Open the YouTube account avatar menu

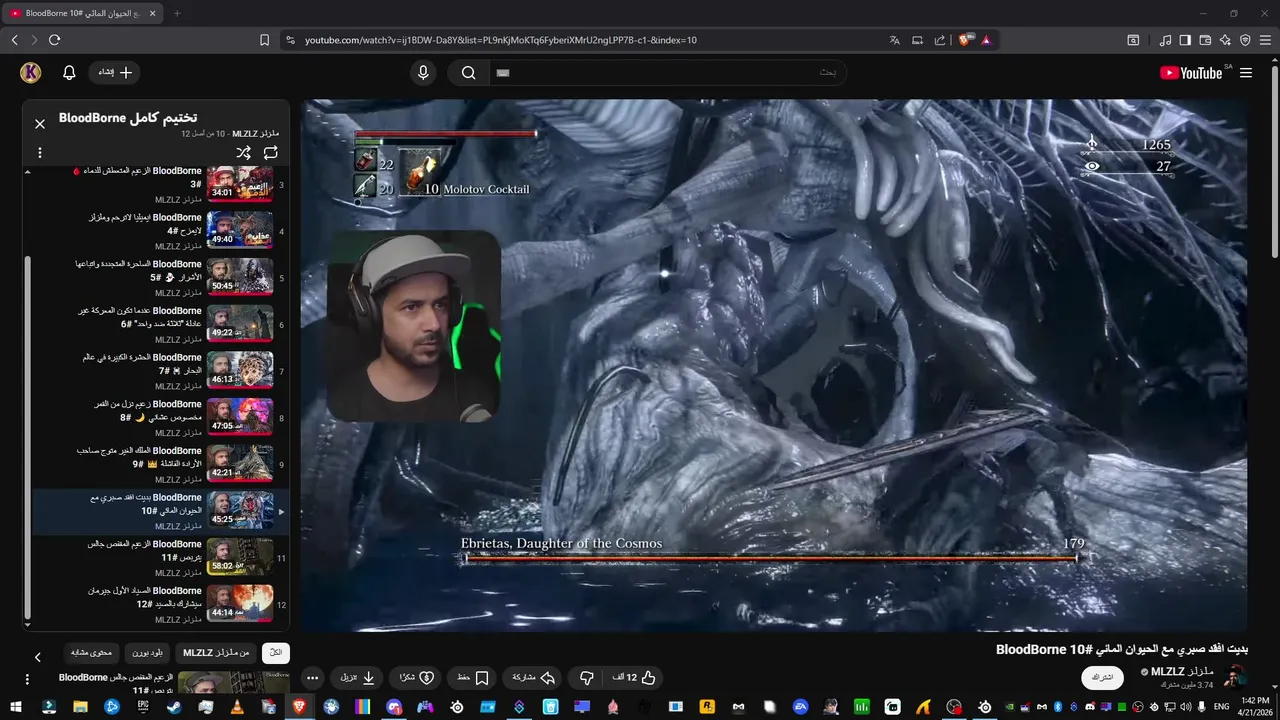pyautogui.click(x=30, y=73)
